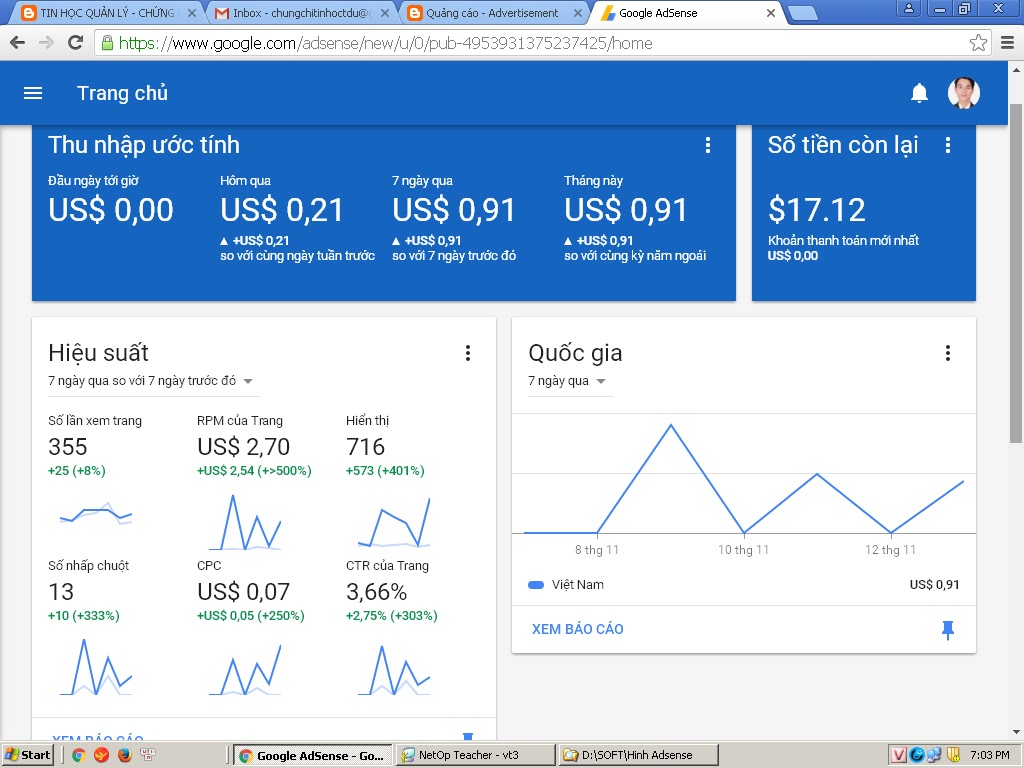Close the Google AdSense tab
Viewport: 1024px width, 768px height.
(x=771, y=13)
